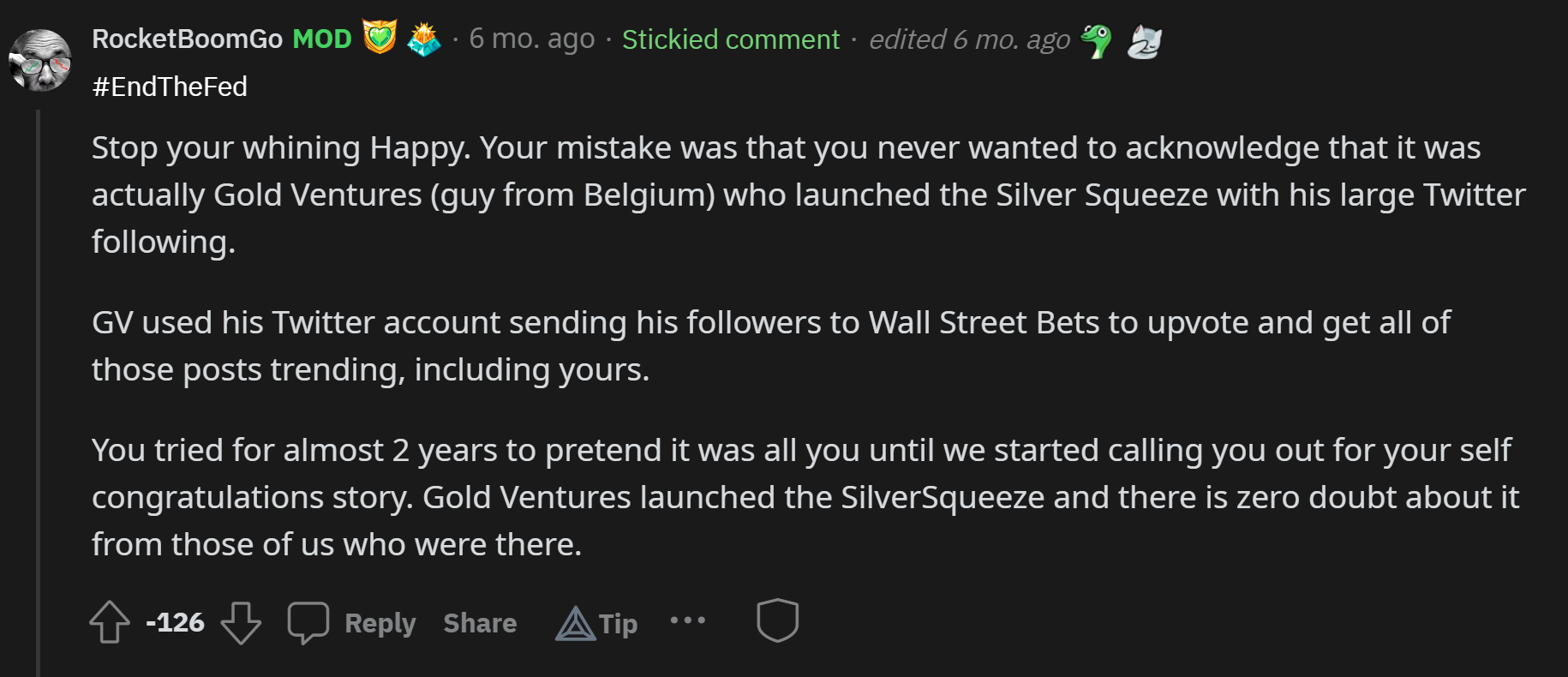Upvote RocketBoomGo's comment
This screenshot has width=1568, height=677.
110,622
